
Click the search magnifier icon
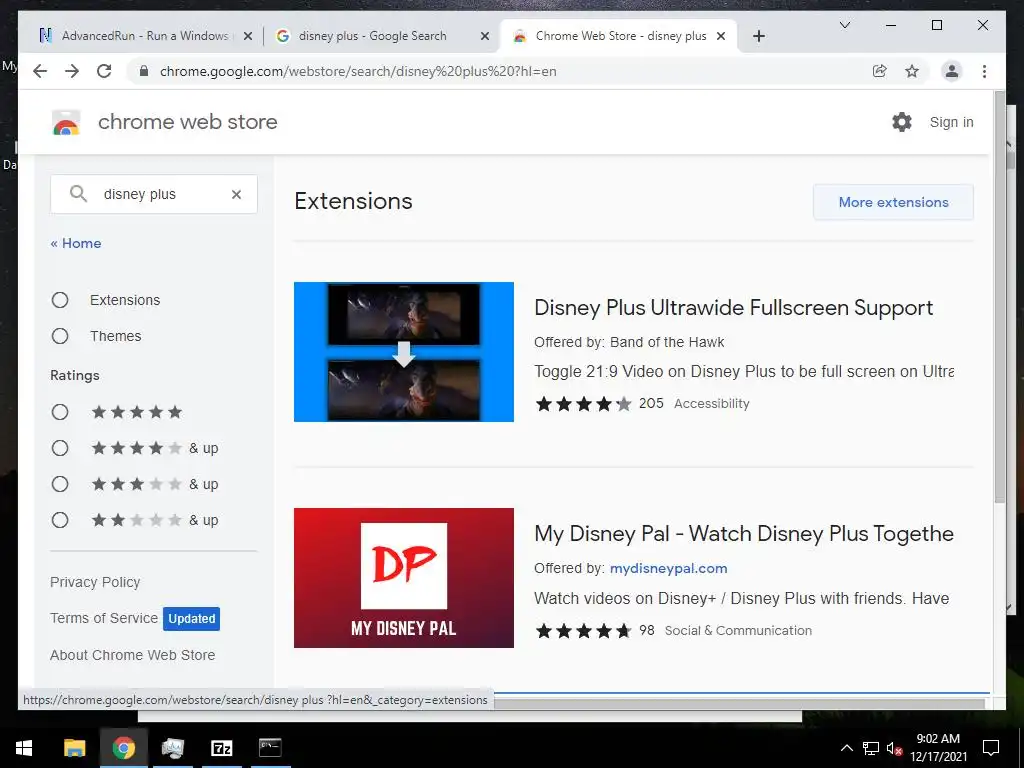point(78,194)
